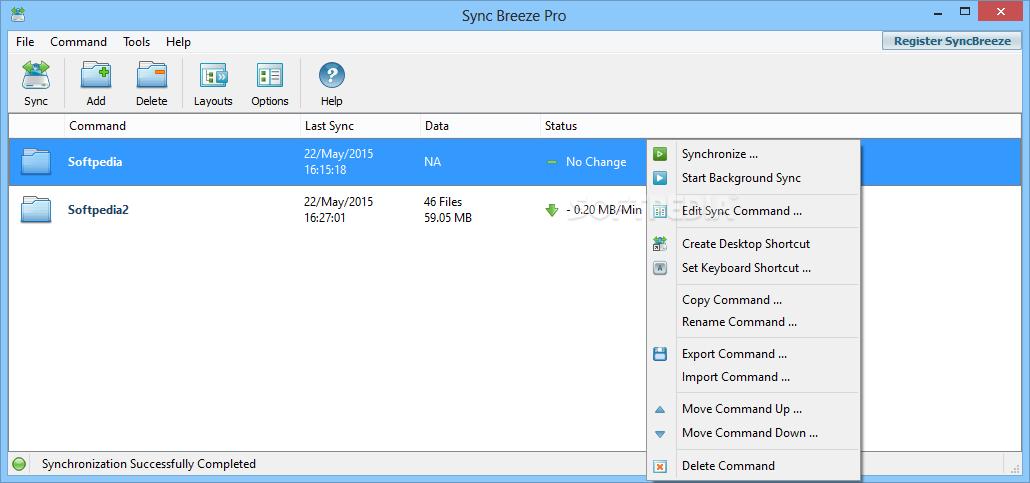The image size is (1030, 483).
Task: Open the Options toolbar icon
Action: [270, 76]
